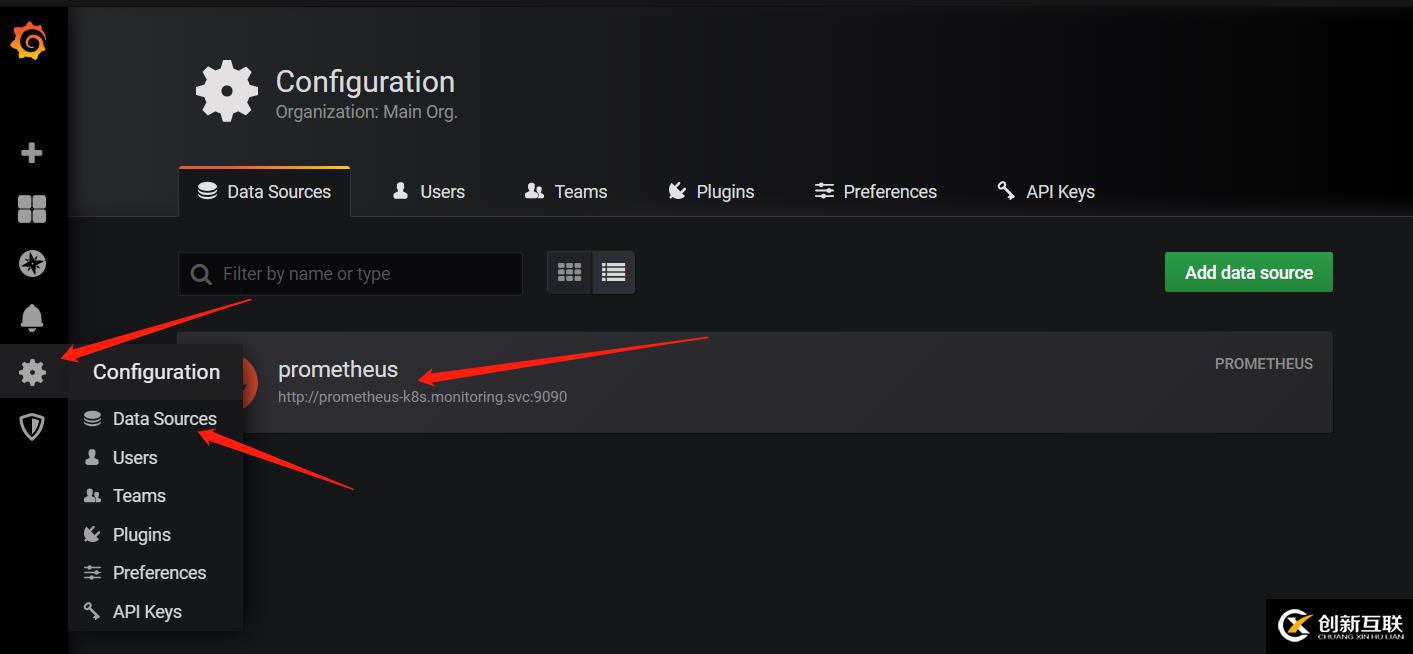Open the prometheus data source

coord(755,382)
